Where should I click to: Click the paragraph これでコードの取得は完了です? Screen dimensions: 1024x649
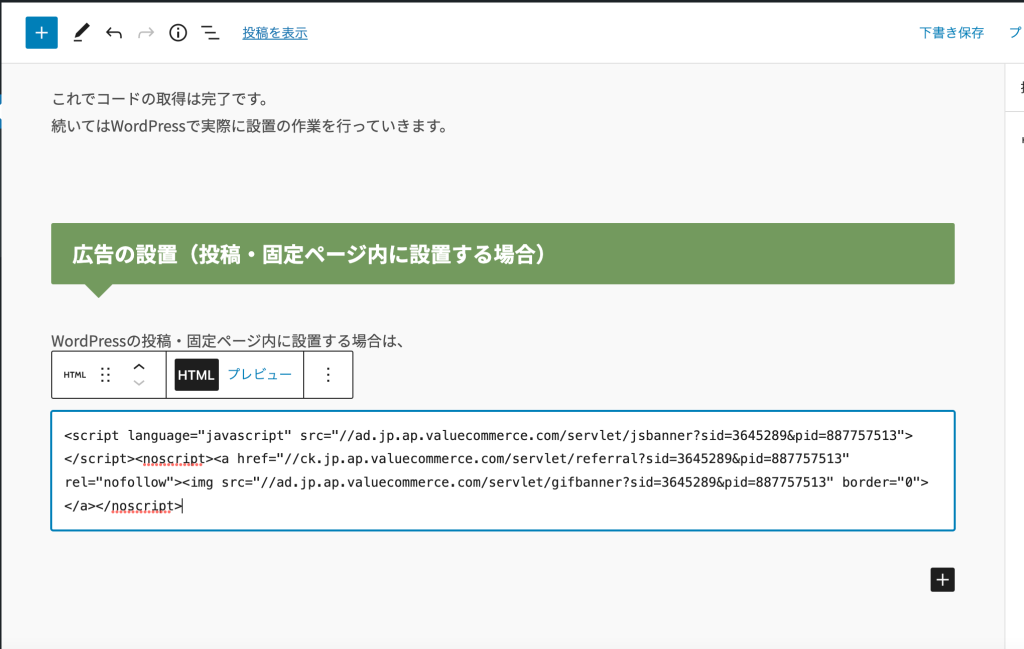pos(161,99)
